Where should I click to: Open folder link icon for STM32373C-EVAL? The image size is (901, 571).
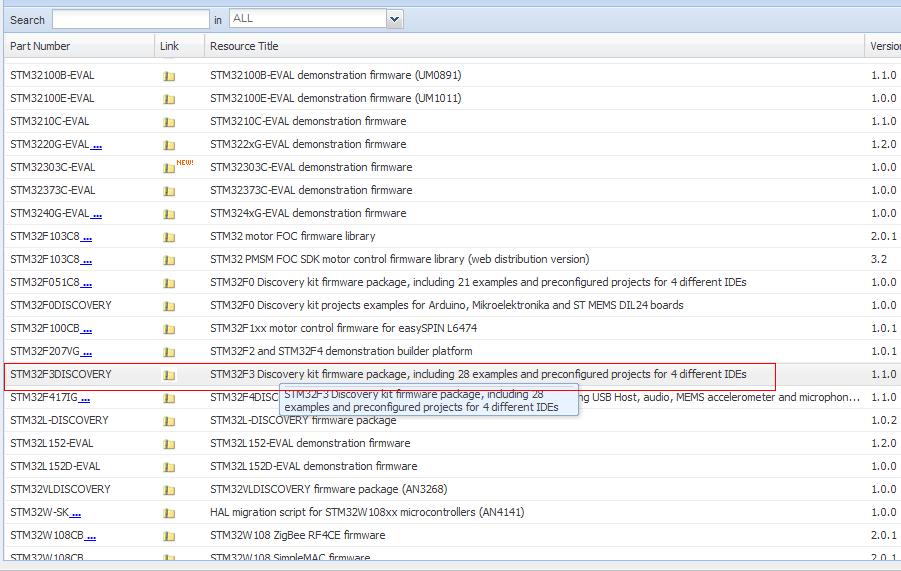point(169,191)
